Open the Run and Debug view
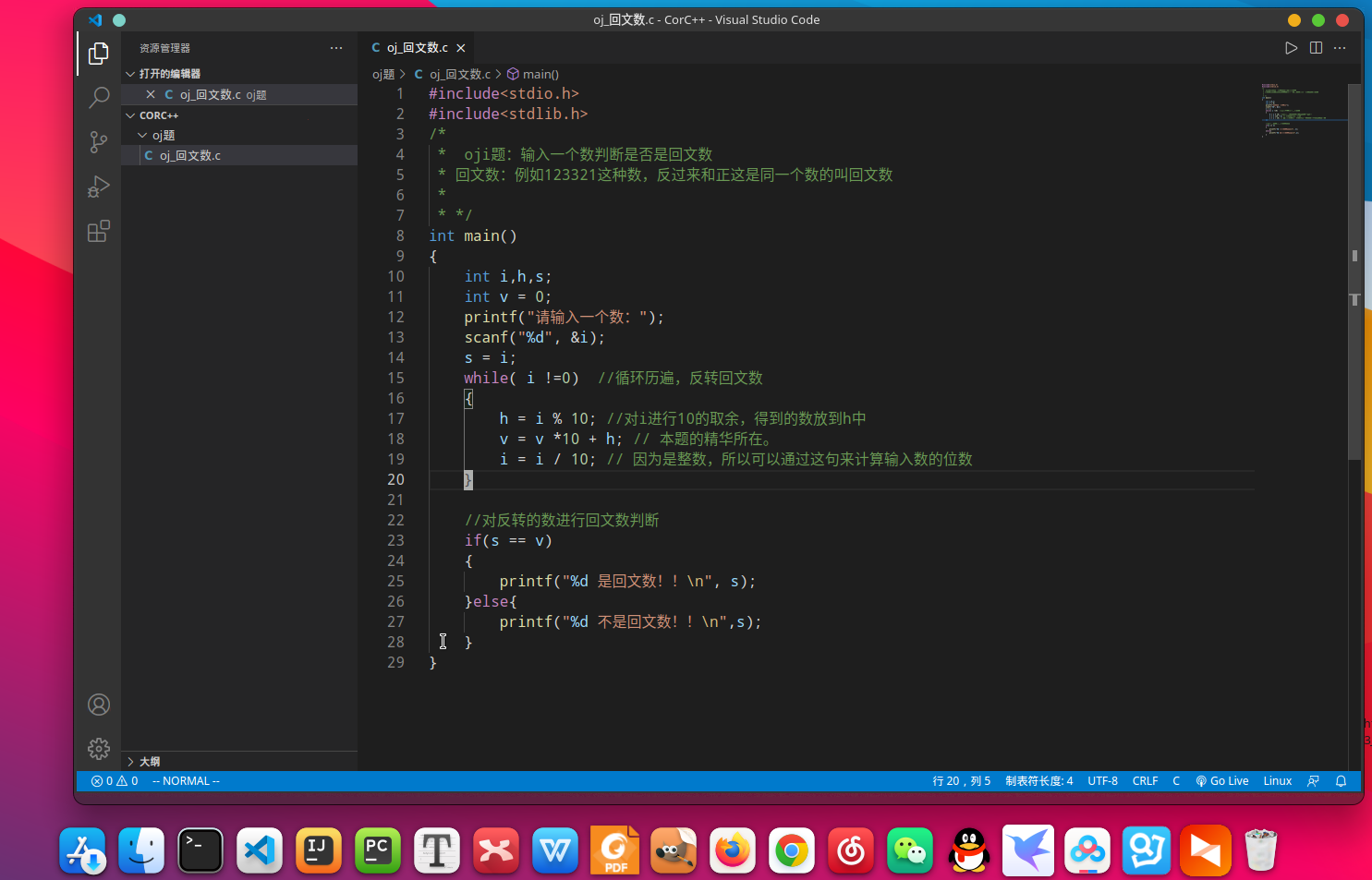 [x=99, y=187]
